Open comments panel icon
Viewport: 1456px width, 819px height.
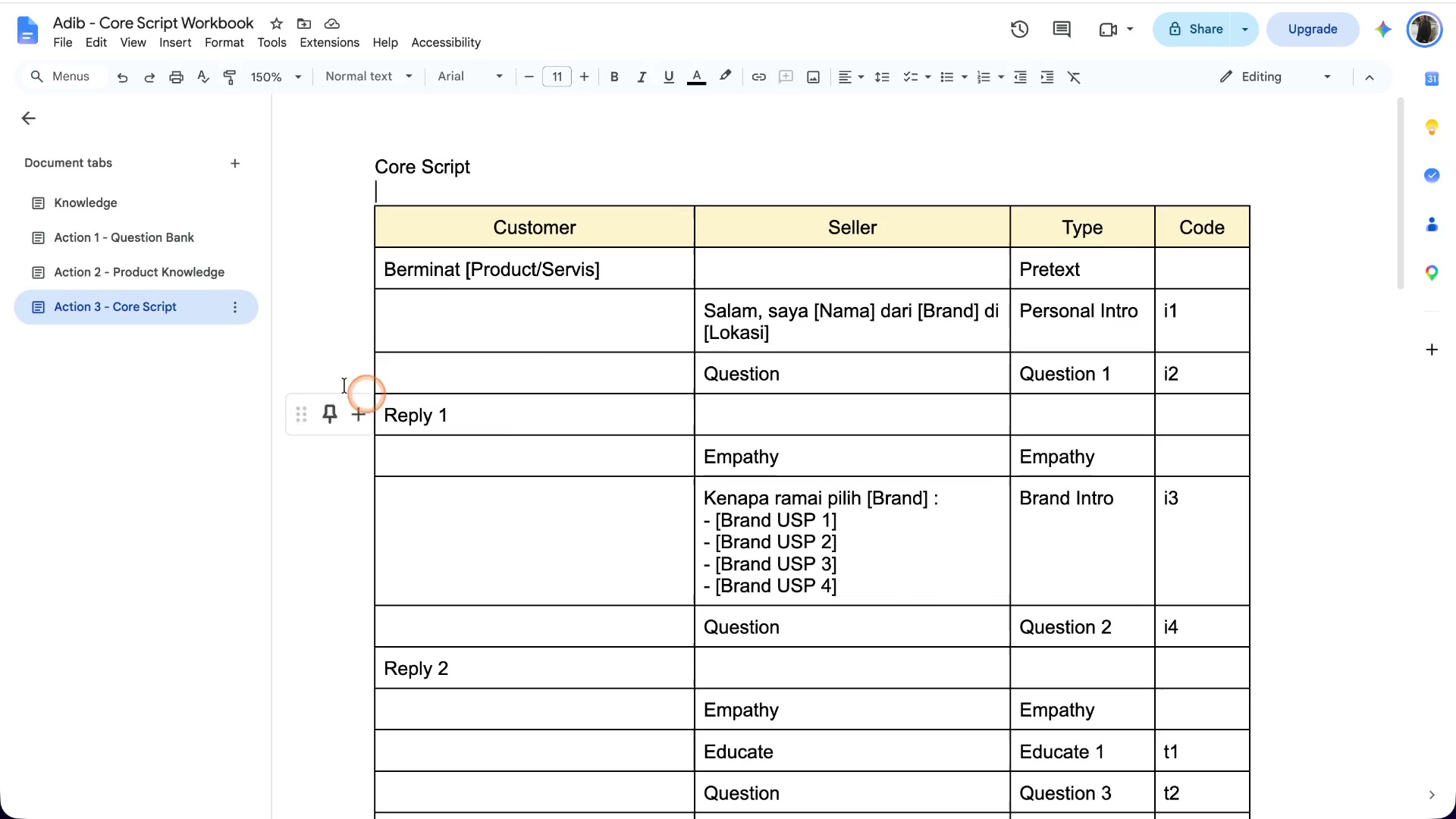1062,30
